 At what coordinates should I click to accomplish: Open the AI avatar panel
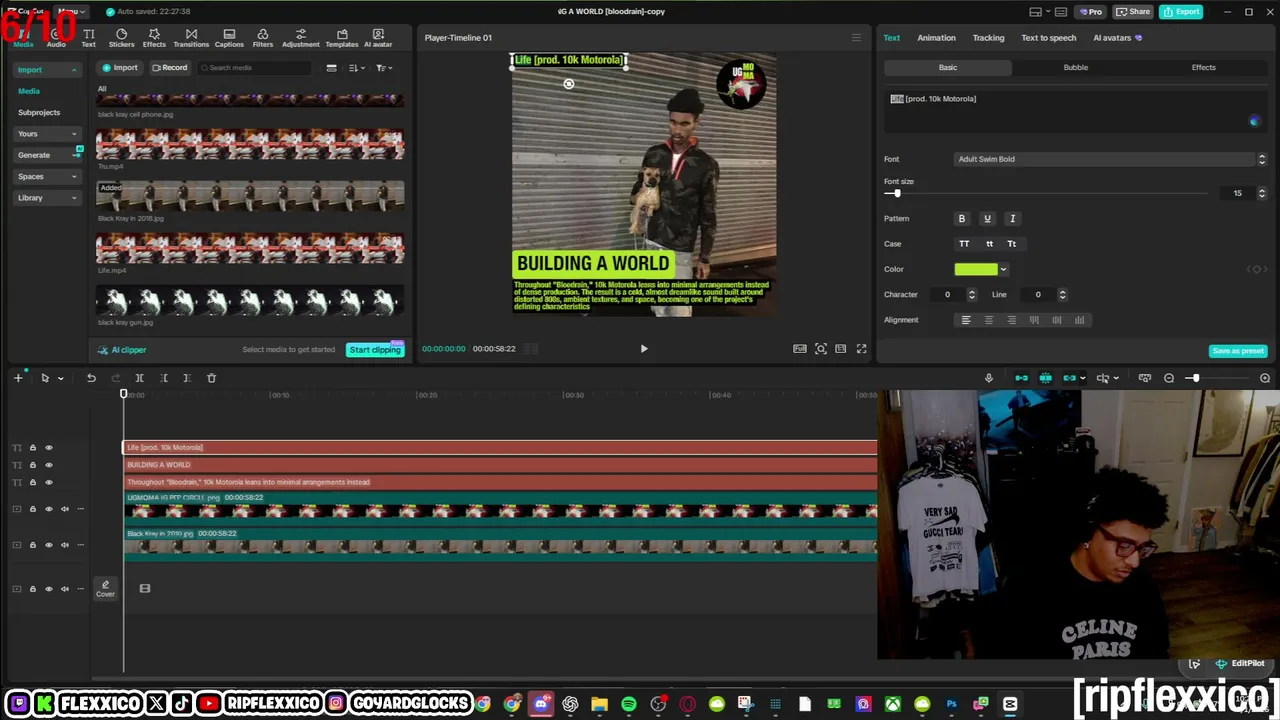click(x=378, y=38)
